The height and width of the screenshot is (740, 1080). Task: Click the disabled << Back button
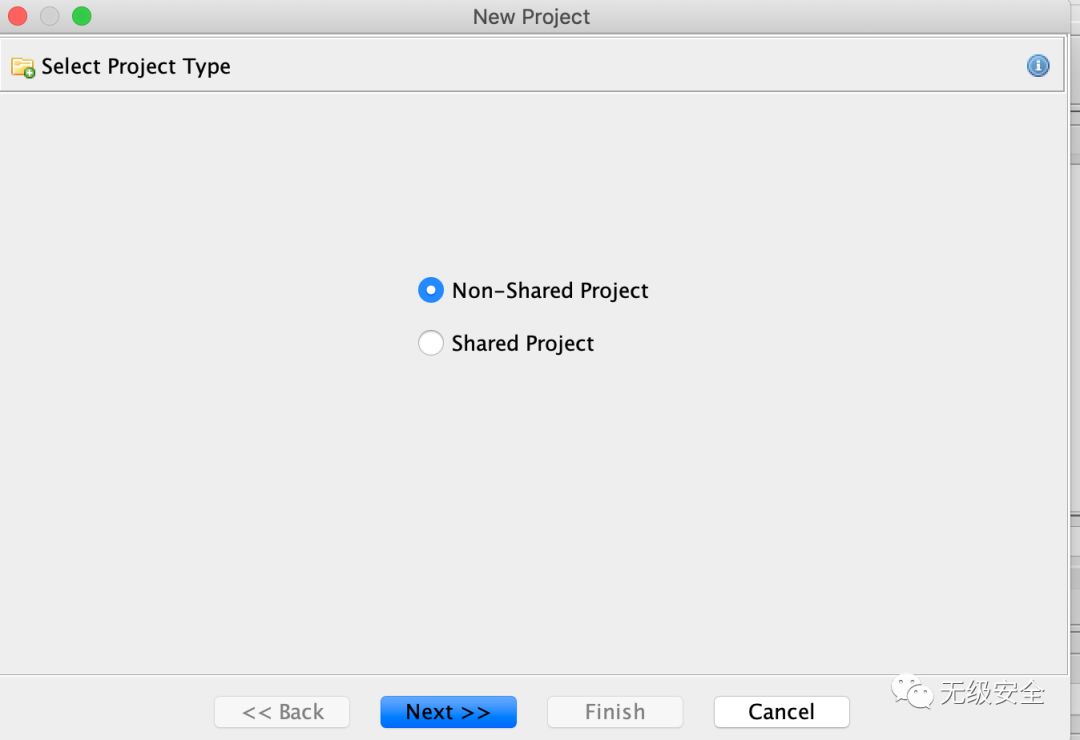point(282,712)
